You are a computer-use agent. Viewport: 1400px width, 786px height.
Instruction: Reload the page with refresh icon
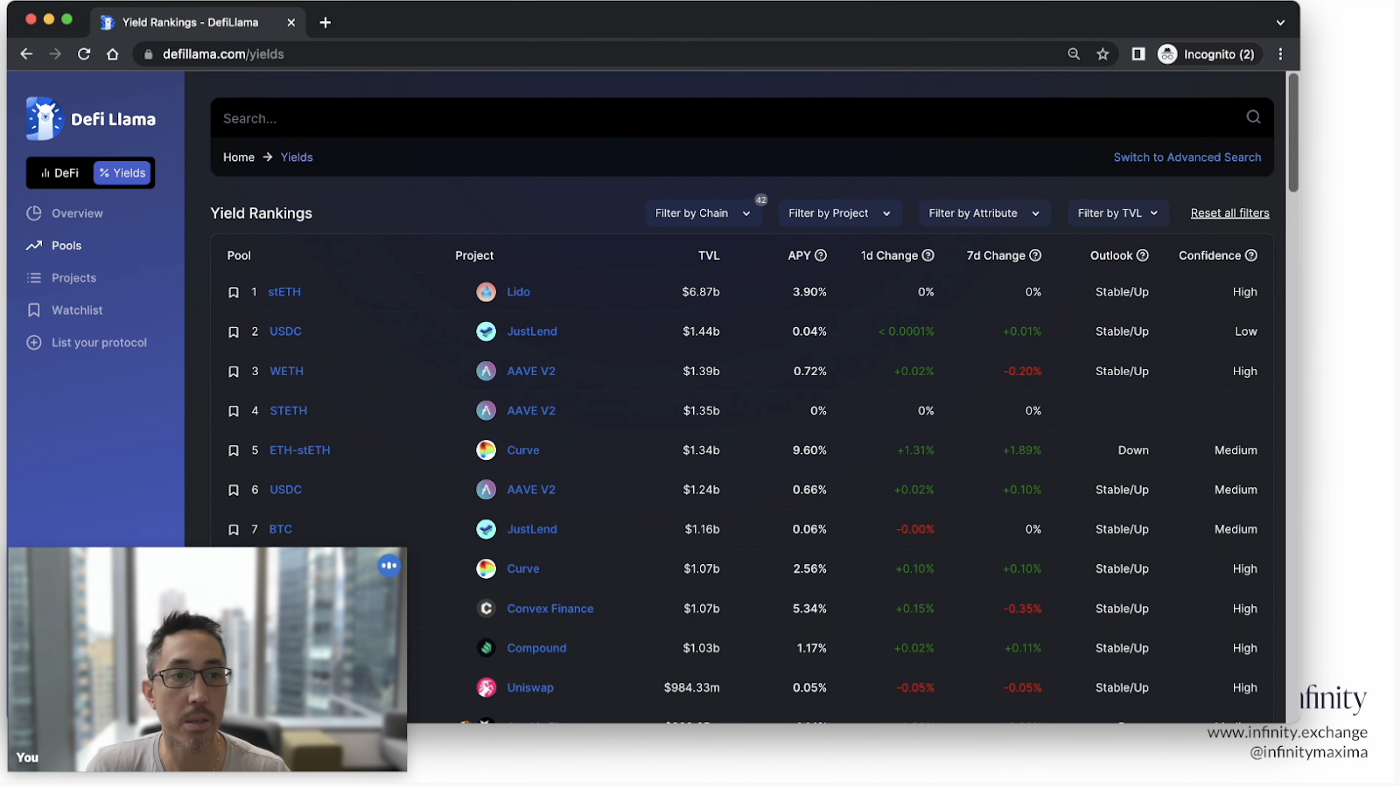coord(84,54)
